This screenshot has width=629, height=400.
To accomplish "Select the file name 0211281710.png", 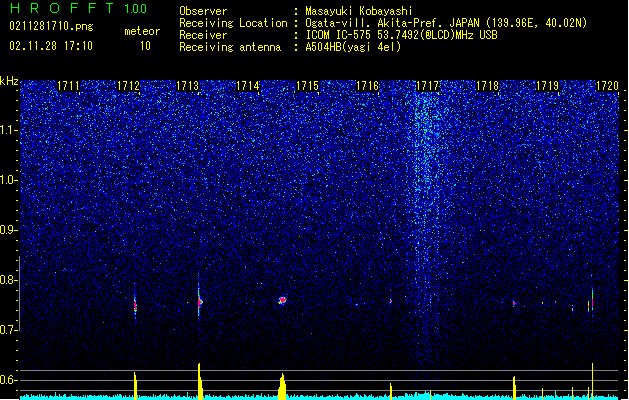I will [x=51, y=26].
